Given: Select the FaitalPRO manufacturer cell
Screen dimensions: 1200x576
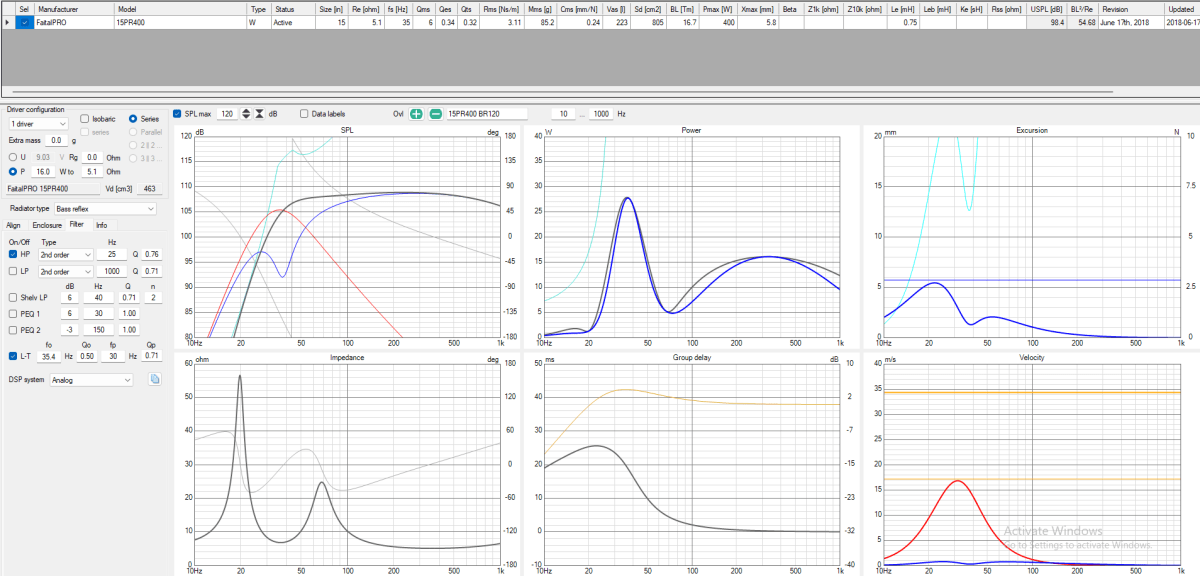Looking at the screenshot, I should [x=74, y=21].
